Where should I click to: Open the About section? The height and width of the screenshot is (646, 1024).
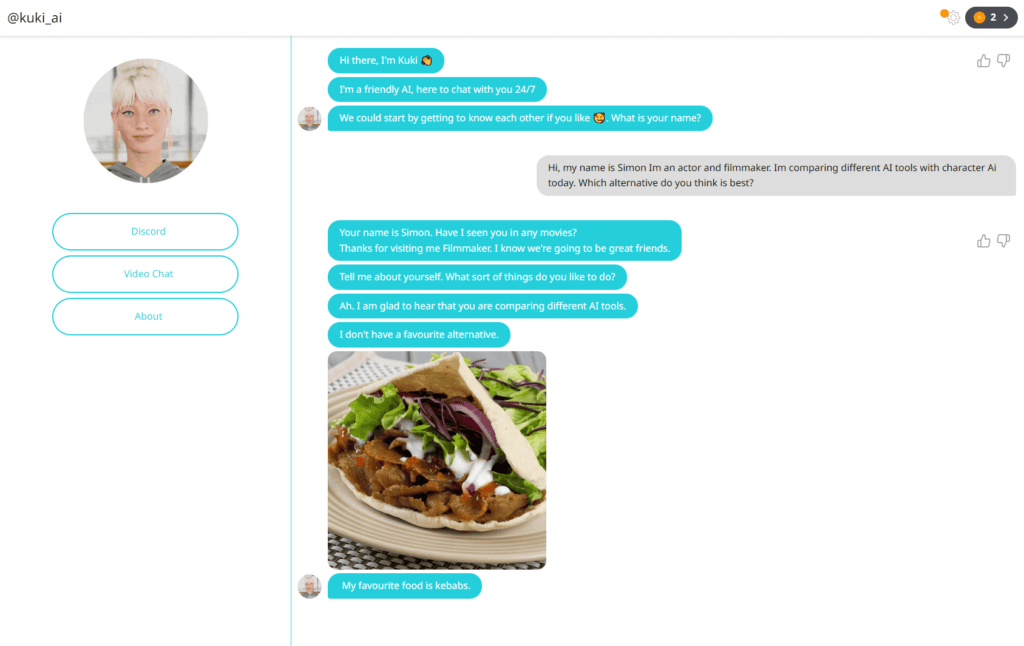145,316
